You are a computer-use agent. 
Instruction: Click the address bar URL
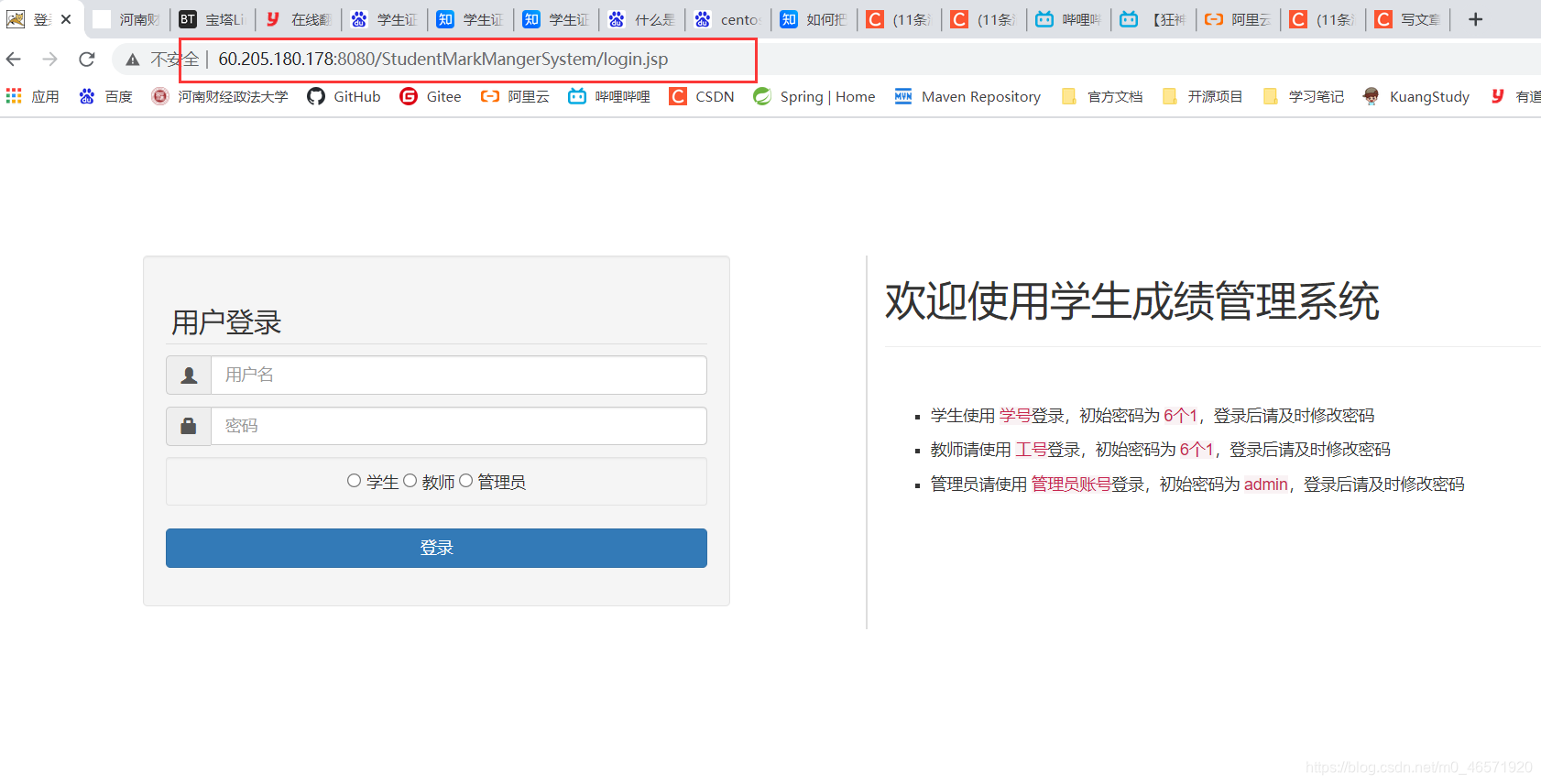(x=443, y=60)
